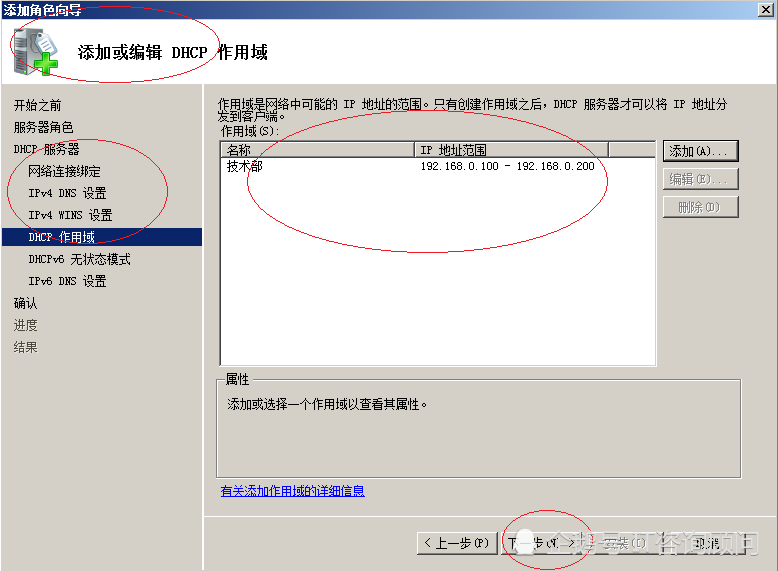This screenshot has width=778, height=571.
Task: Go to 确认 step
Action: (x=25, y=303)
